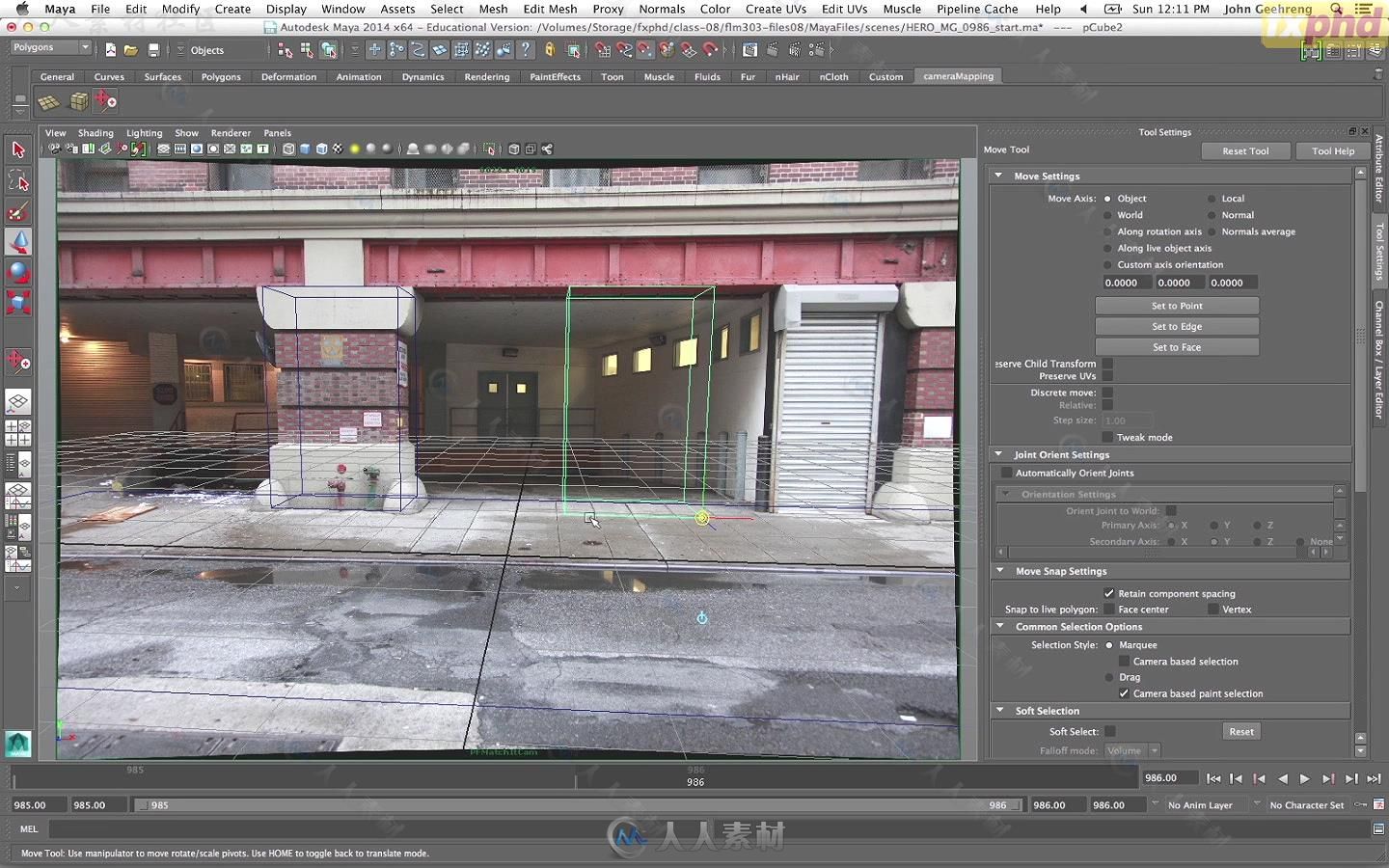Image resolution: width=1389 pixels, height=868 pixels.
Task: Enable Tweak mode checkbox
Action: coord(1107,437)
